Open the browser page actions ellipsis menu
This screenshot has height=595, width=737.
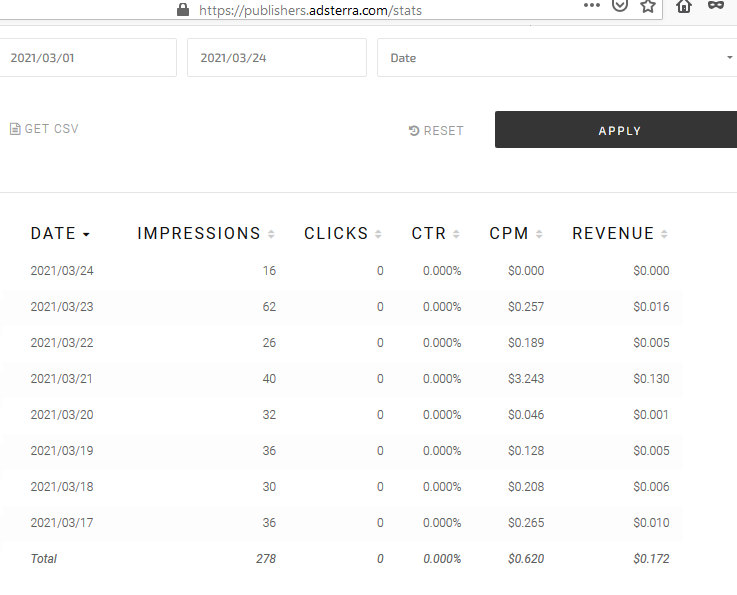[x=592, y=6]
